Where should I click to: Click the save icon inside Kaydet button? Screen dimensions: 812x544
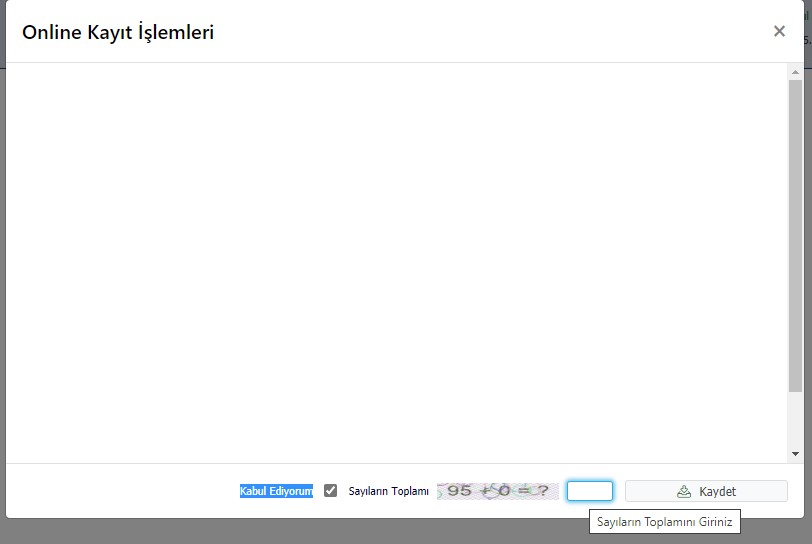(x=684, y=491)
